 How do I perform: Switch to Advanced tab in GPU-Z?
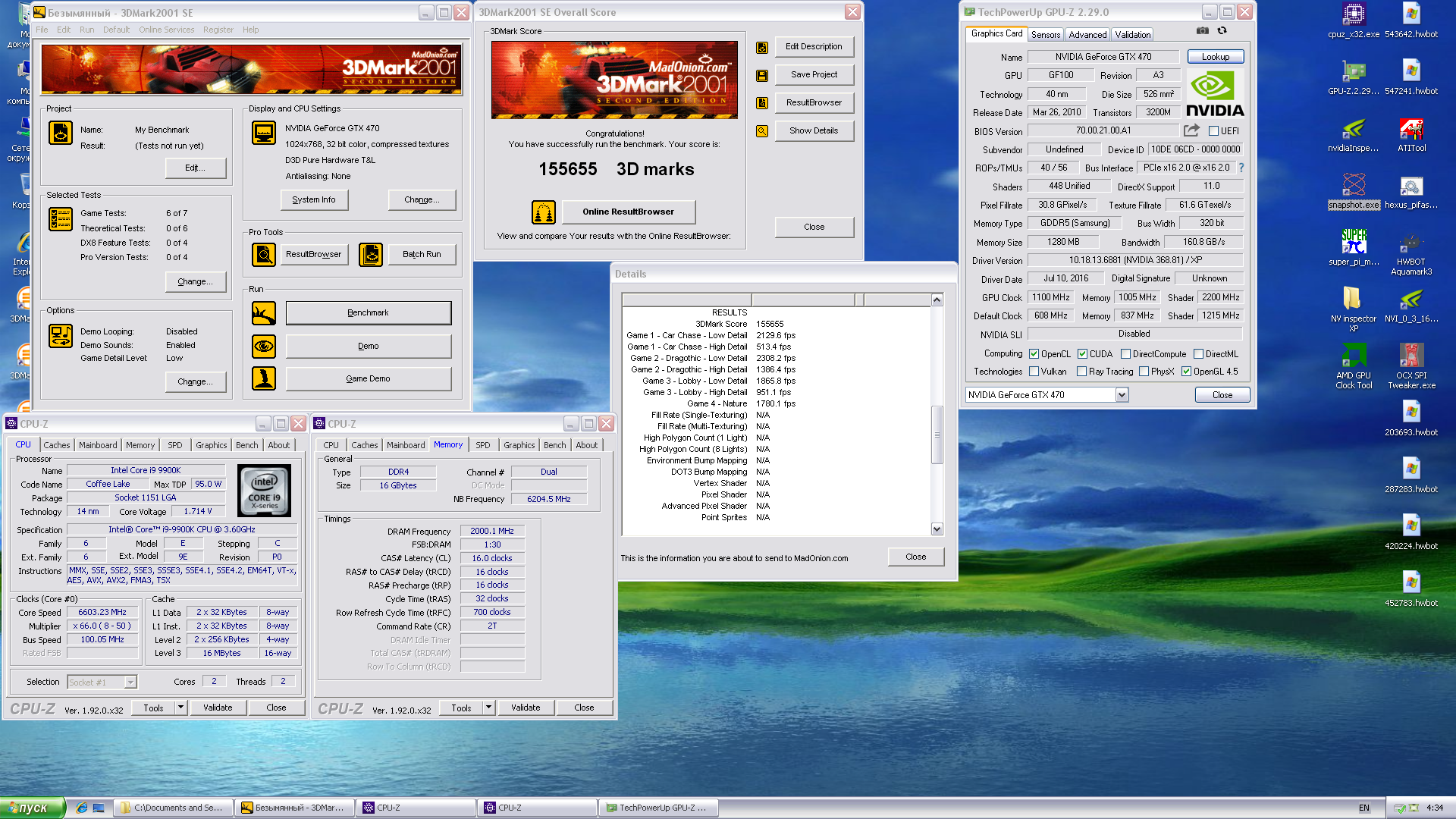click(1087, 35)
